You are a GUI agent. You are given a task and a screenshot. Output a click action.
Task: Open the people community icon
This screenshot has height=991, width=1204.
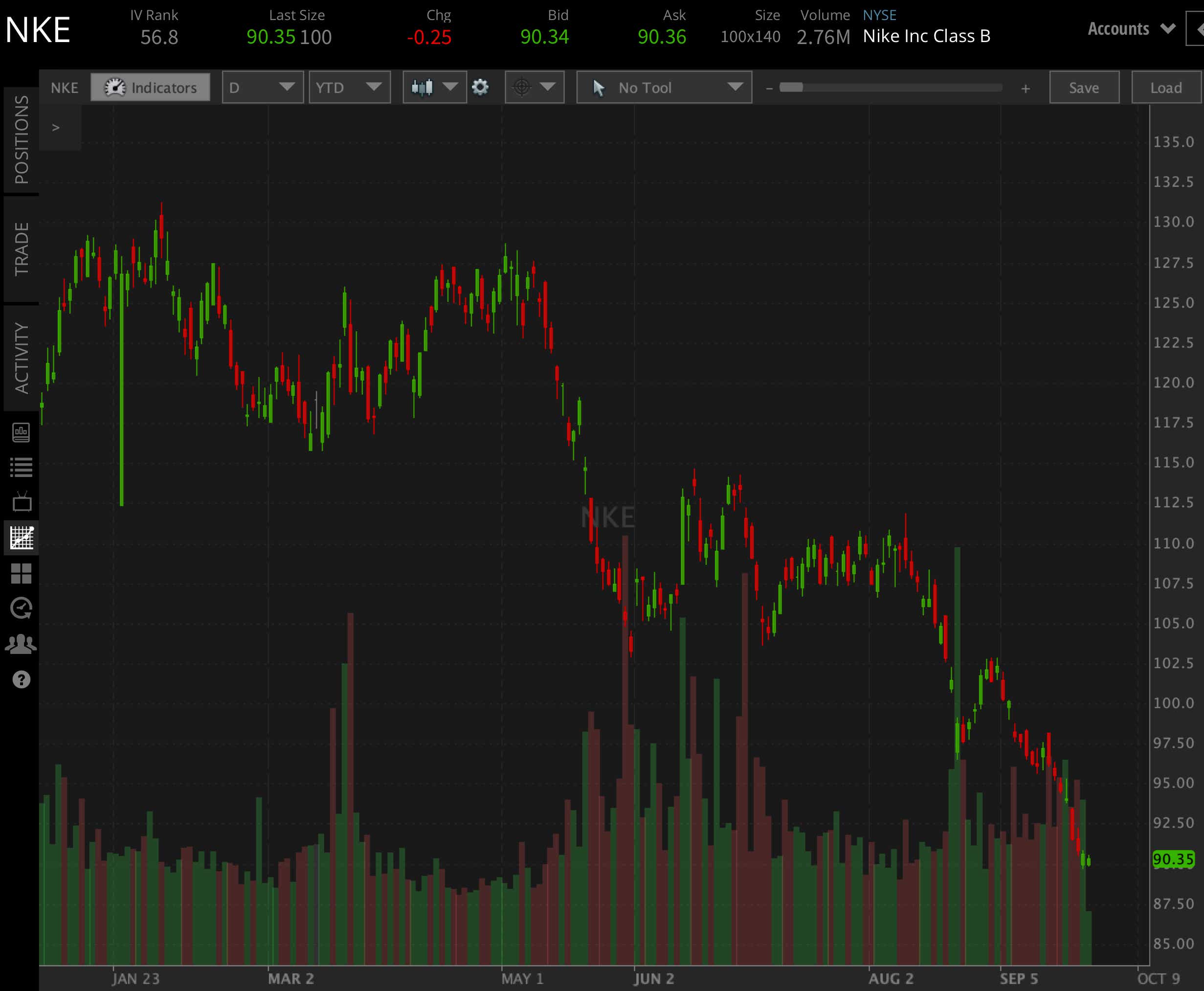coord(21,644)
